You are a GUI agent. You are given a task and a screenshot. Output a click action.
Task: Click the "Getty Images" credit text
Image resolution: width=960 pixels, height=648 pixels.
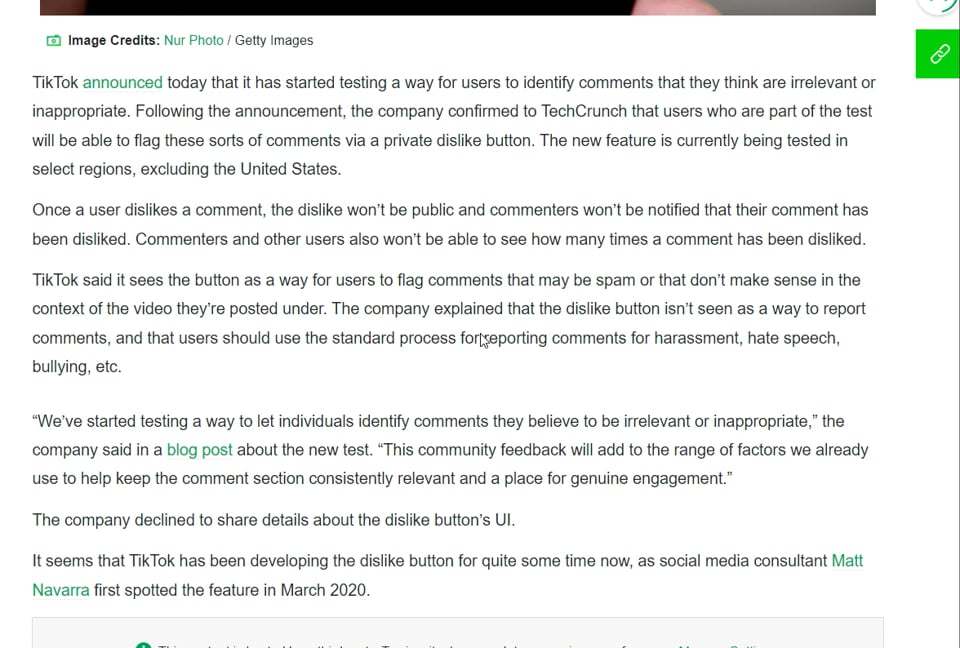point(274,41)
